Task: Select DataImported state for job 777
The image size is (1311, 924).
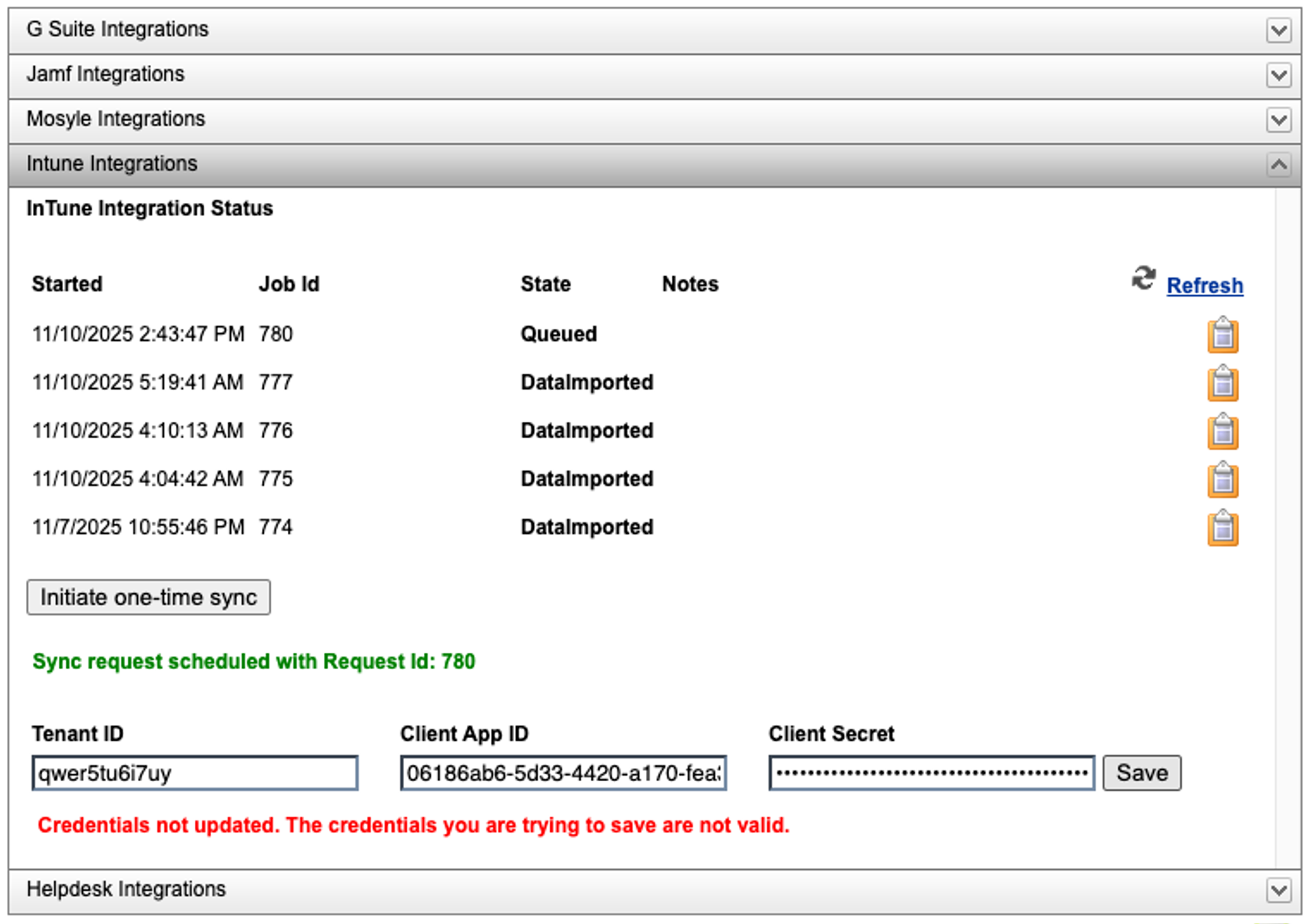Action: click(586, 383)
